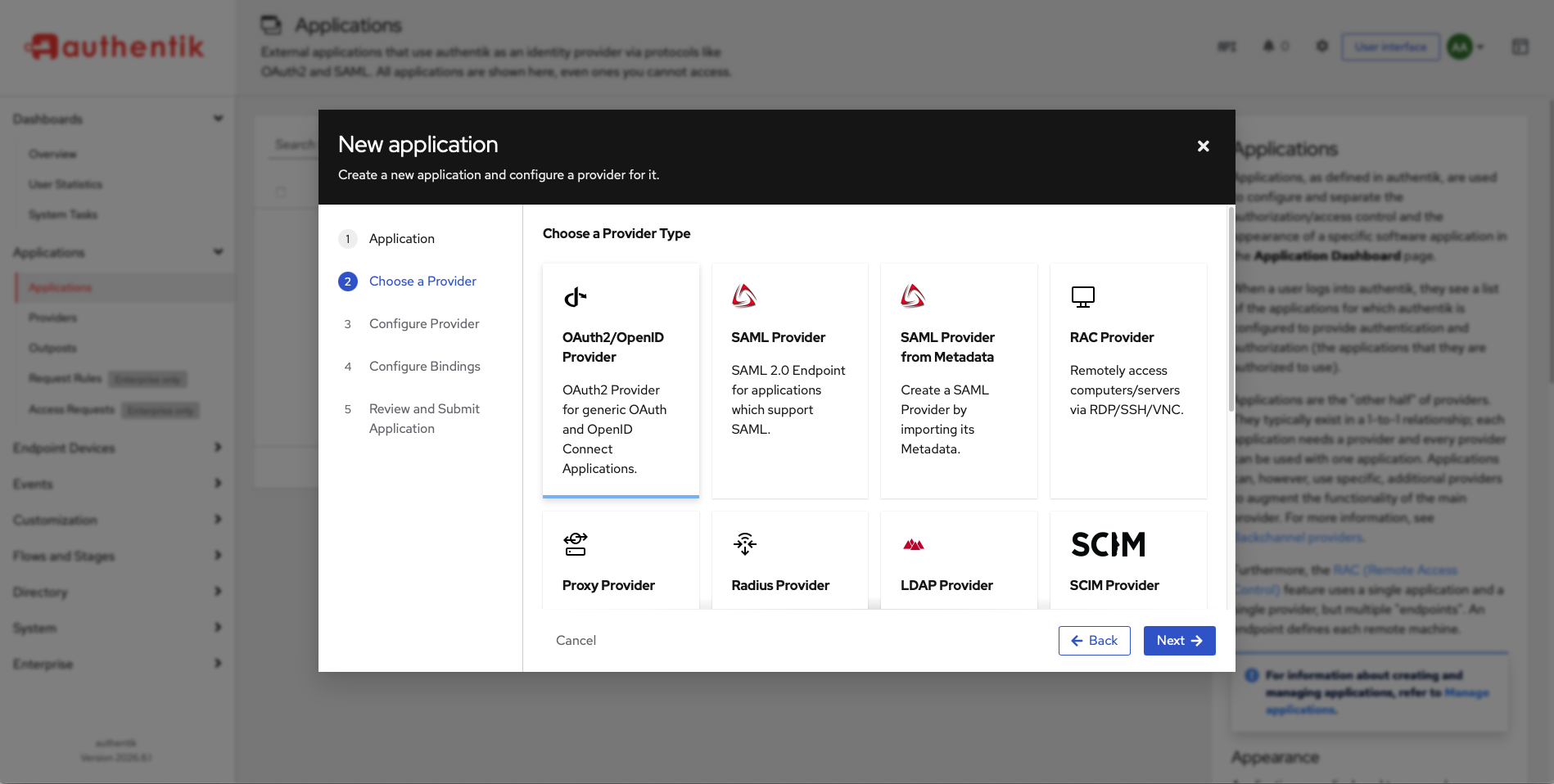This screenshot has height=784, width=1554.
Task: Open System Tasks in sidebar
Action: pyautogui.click(x=63, y=214)
